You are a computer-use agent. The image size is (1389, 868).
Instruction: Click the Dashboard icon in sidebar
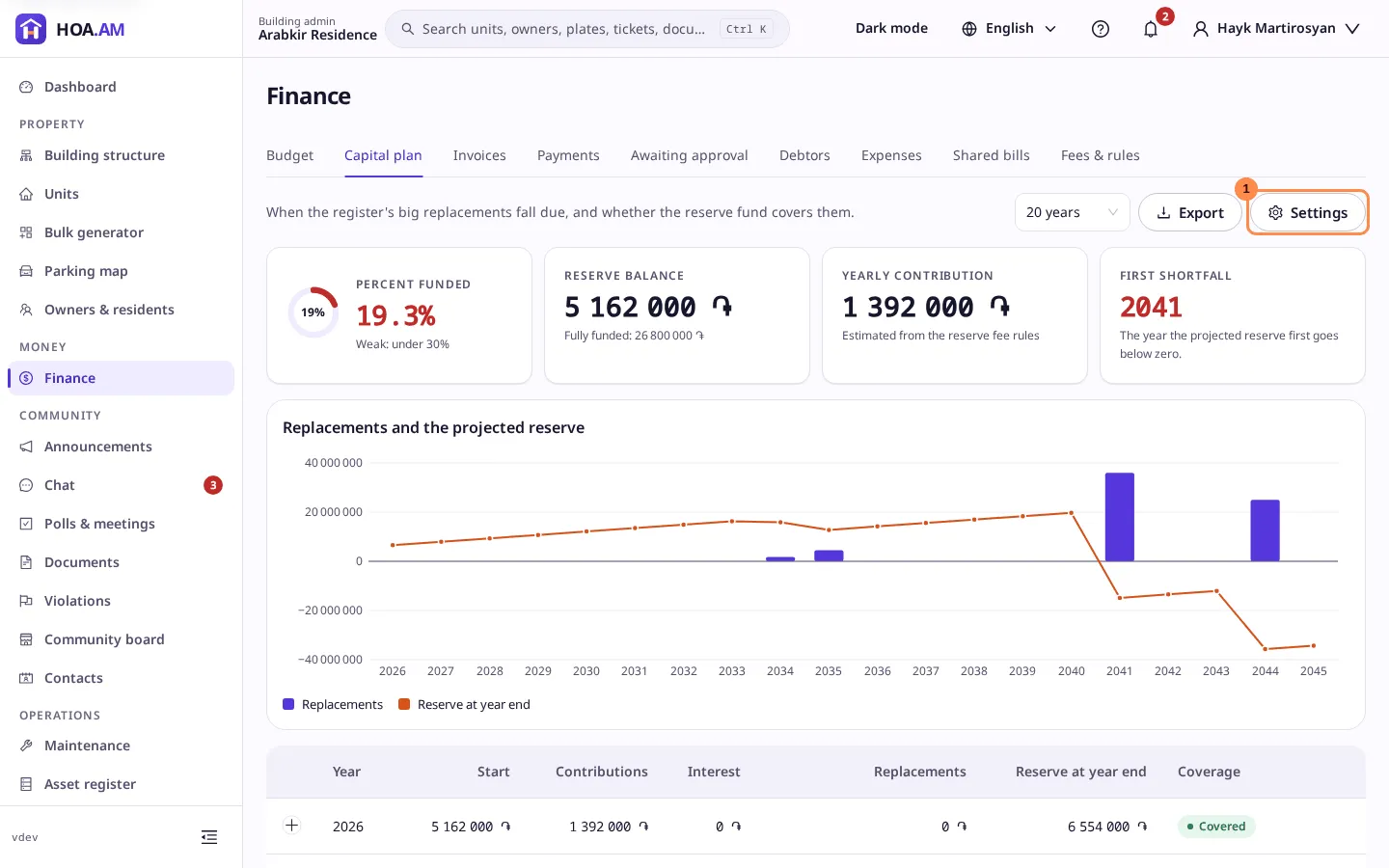point(26,87)
